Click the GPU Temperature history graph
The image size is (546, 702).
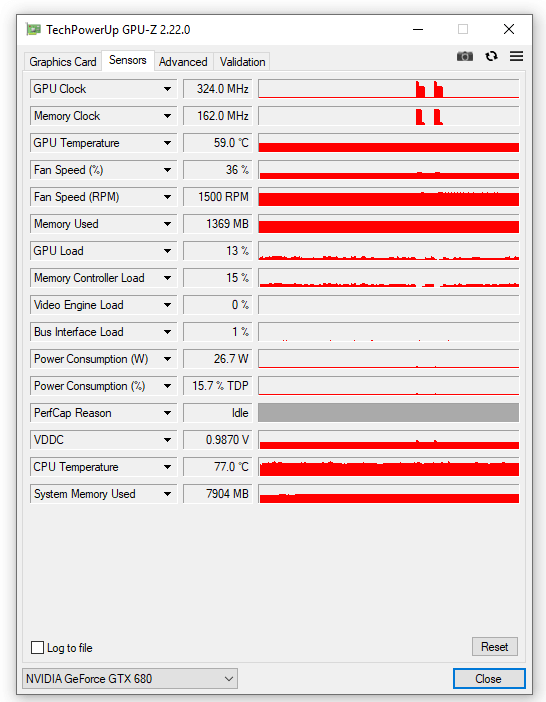388,143
